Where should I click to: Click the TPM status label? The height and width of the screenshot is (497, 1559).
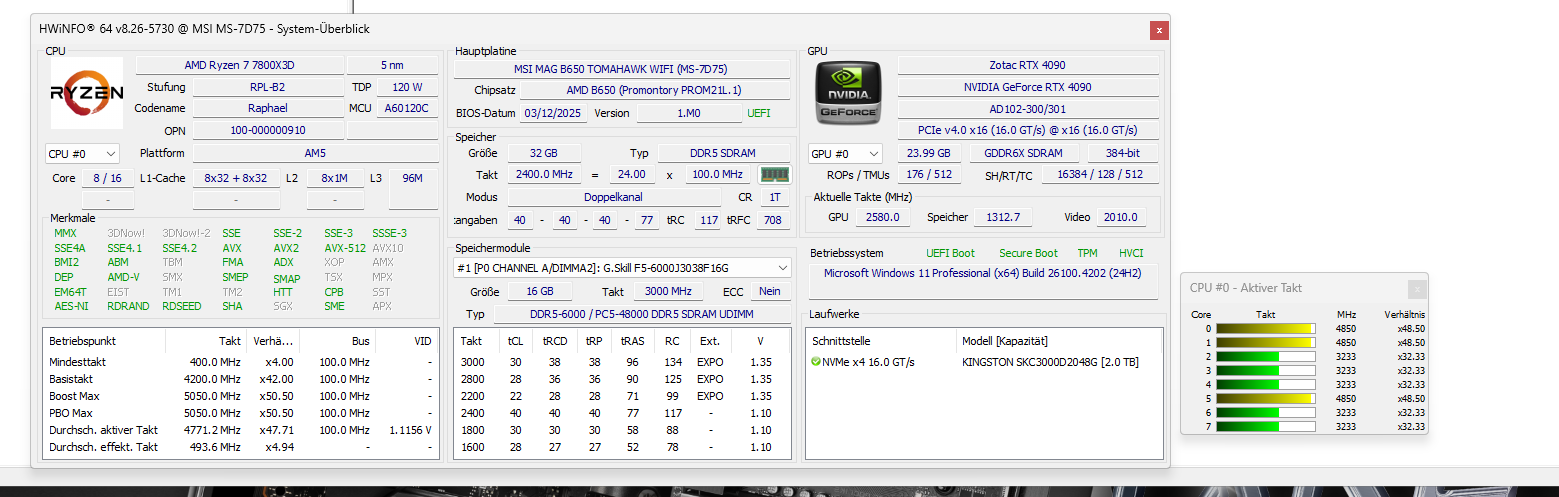pyautogui.click(x=1087, y=253)
